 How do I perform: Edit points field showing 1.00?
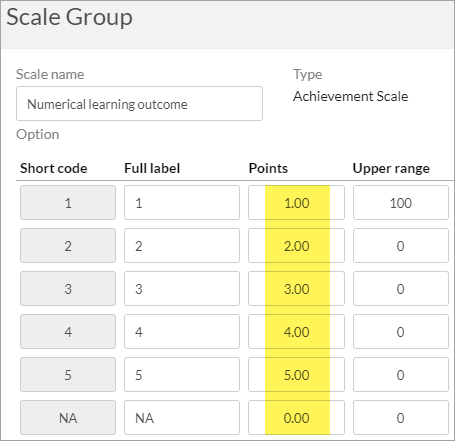(296, 203)
